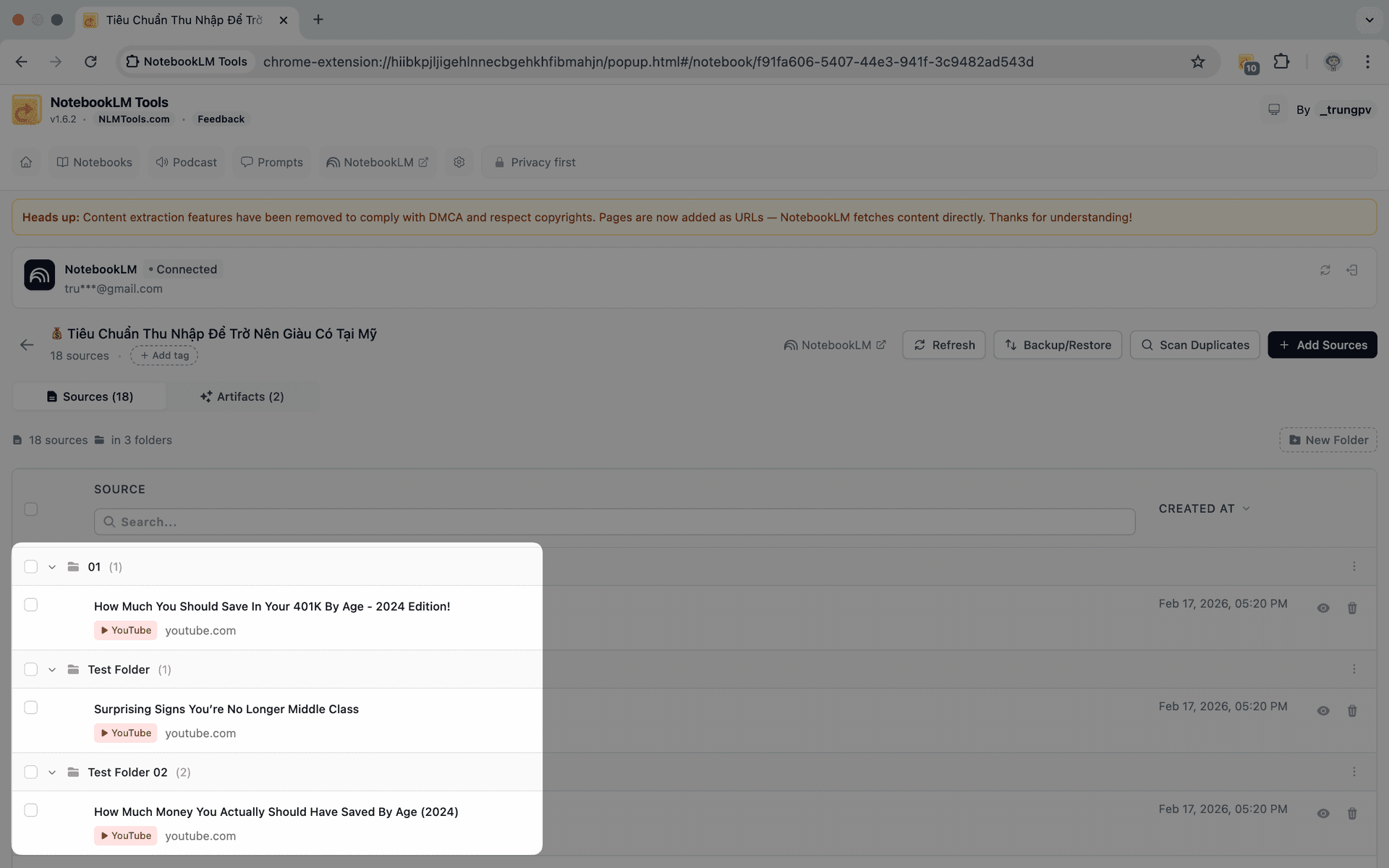Click the home icon in navigation bar
1389x868 pixels.
(26, 162)
